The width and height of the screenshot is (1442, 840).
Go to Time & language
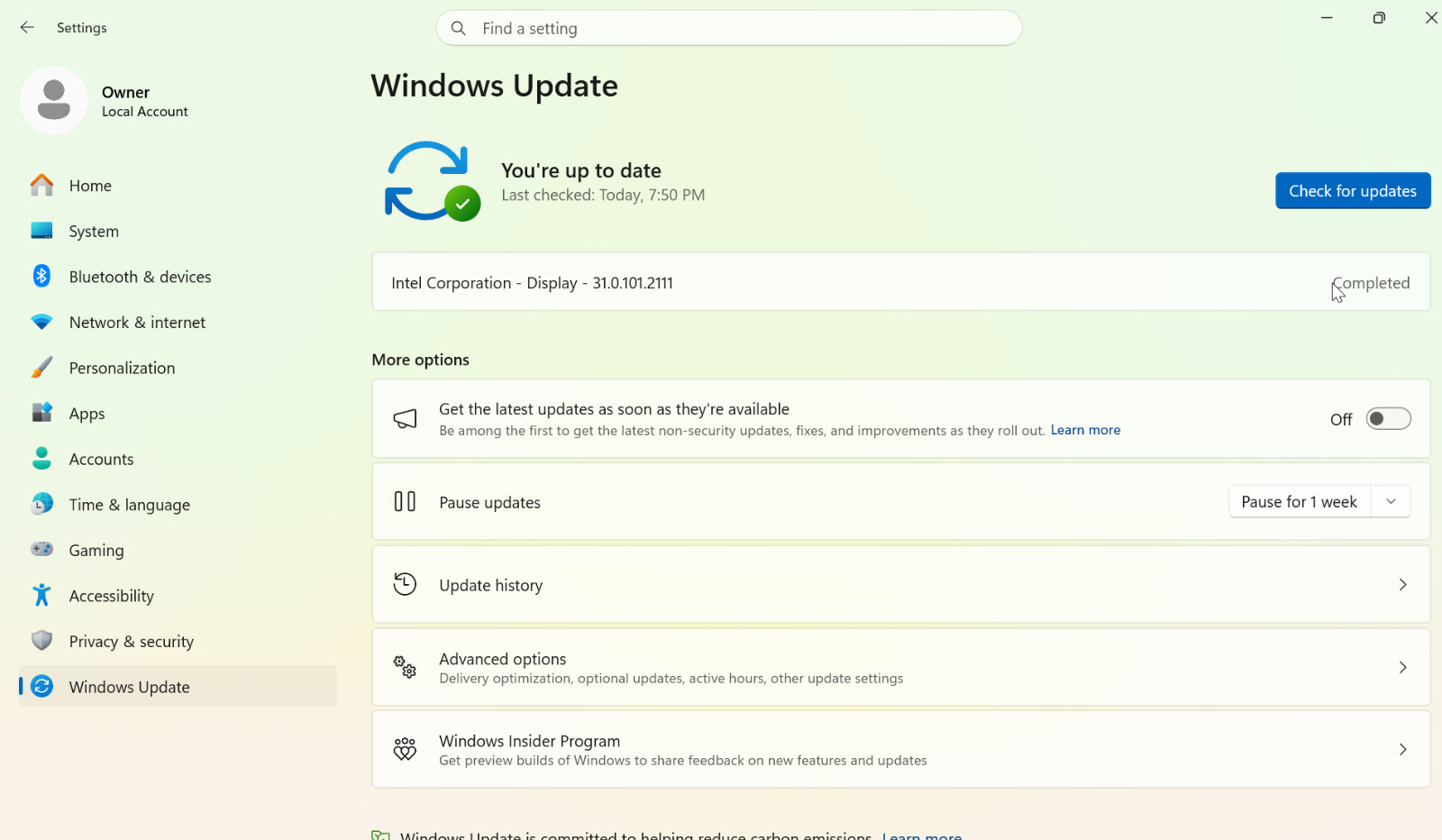[178, 505]
